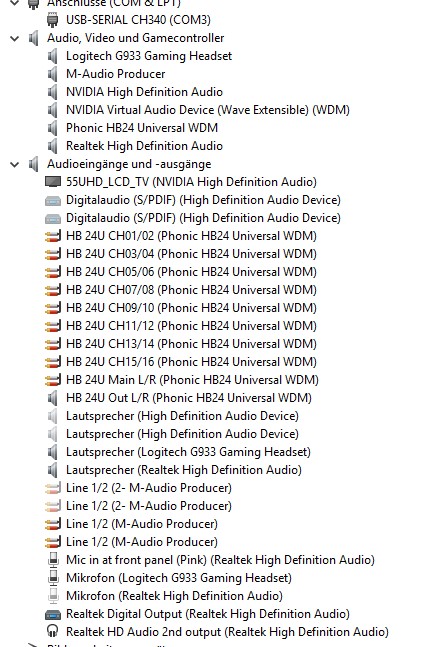Click the 55UHD_LCD_TV monitor icon
Image resolution: width=432 pixels, height=647 pixels.
point(52,182)
